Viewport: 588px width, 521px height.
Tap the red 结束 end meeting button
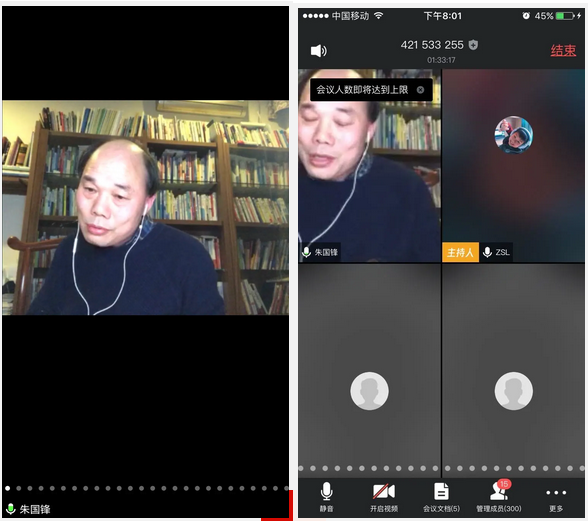pyautogui.click(x=563, y=51)
